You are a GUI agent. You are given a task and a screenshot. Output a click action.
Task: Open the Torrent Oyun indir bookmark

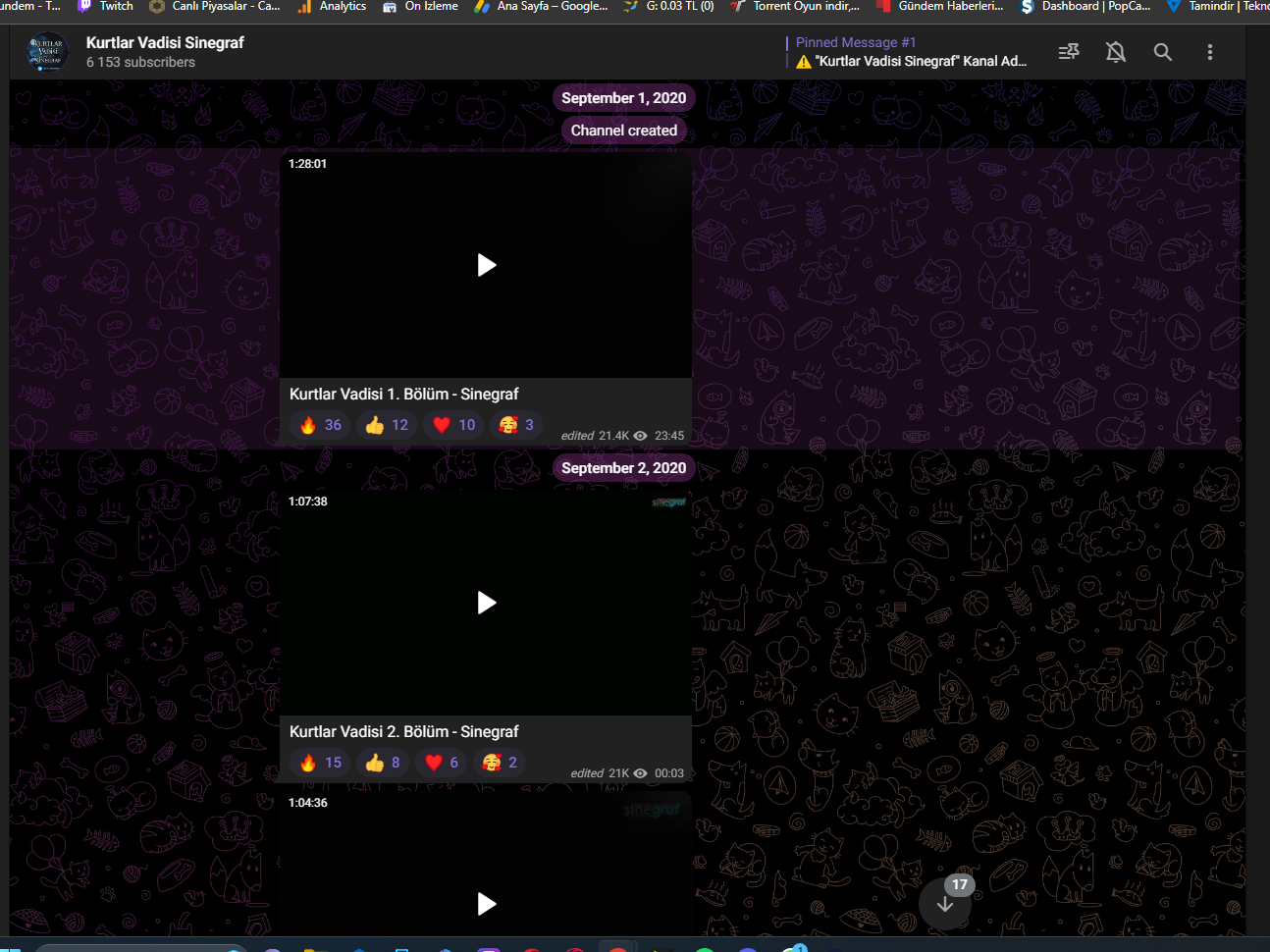click(x=795, y=7)
